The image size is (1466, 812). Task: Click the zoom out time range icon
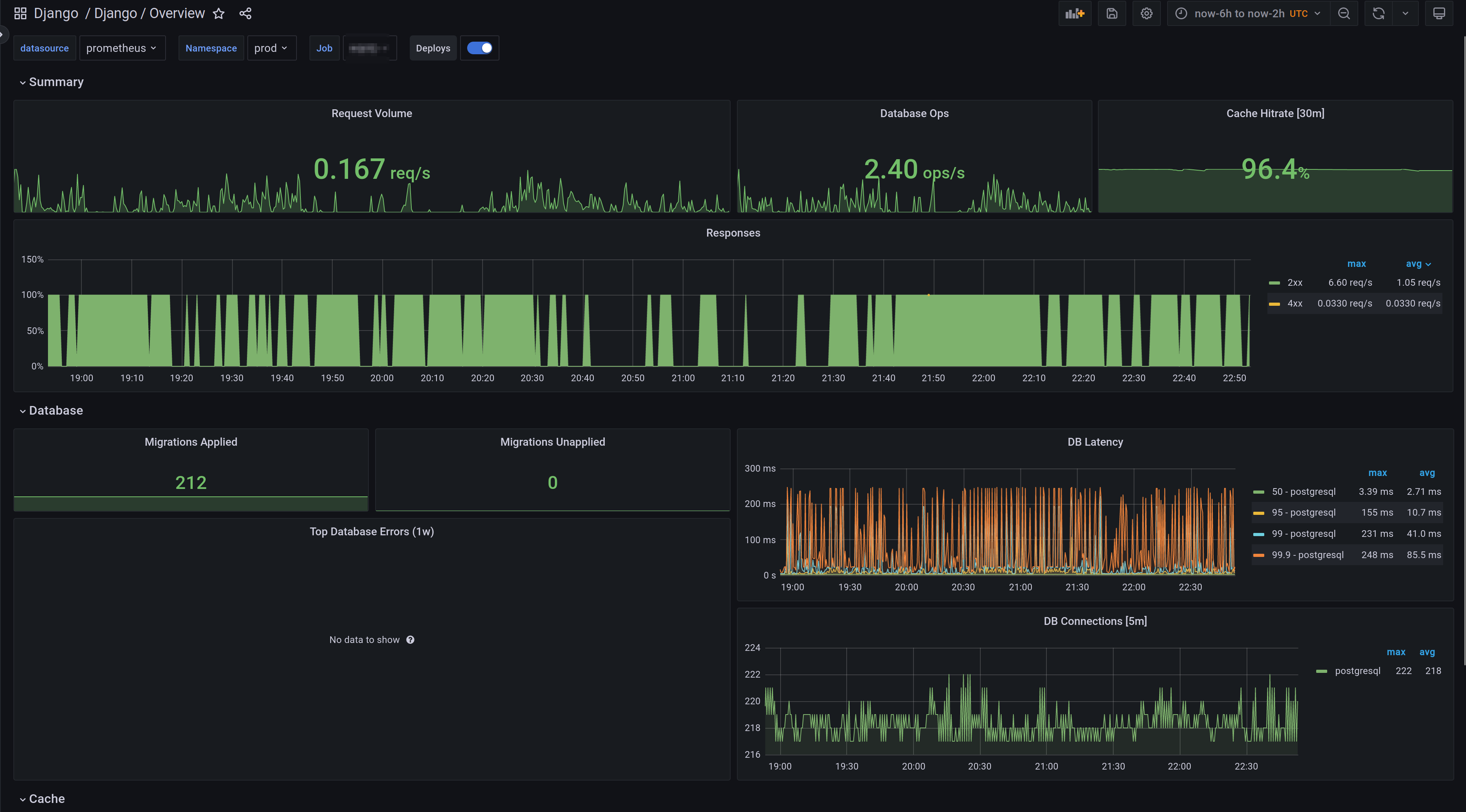1344,14
